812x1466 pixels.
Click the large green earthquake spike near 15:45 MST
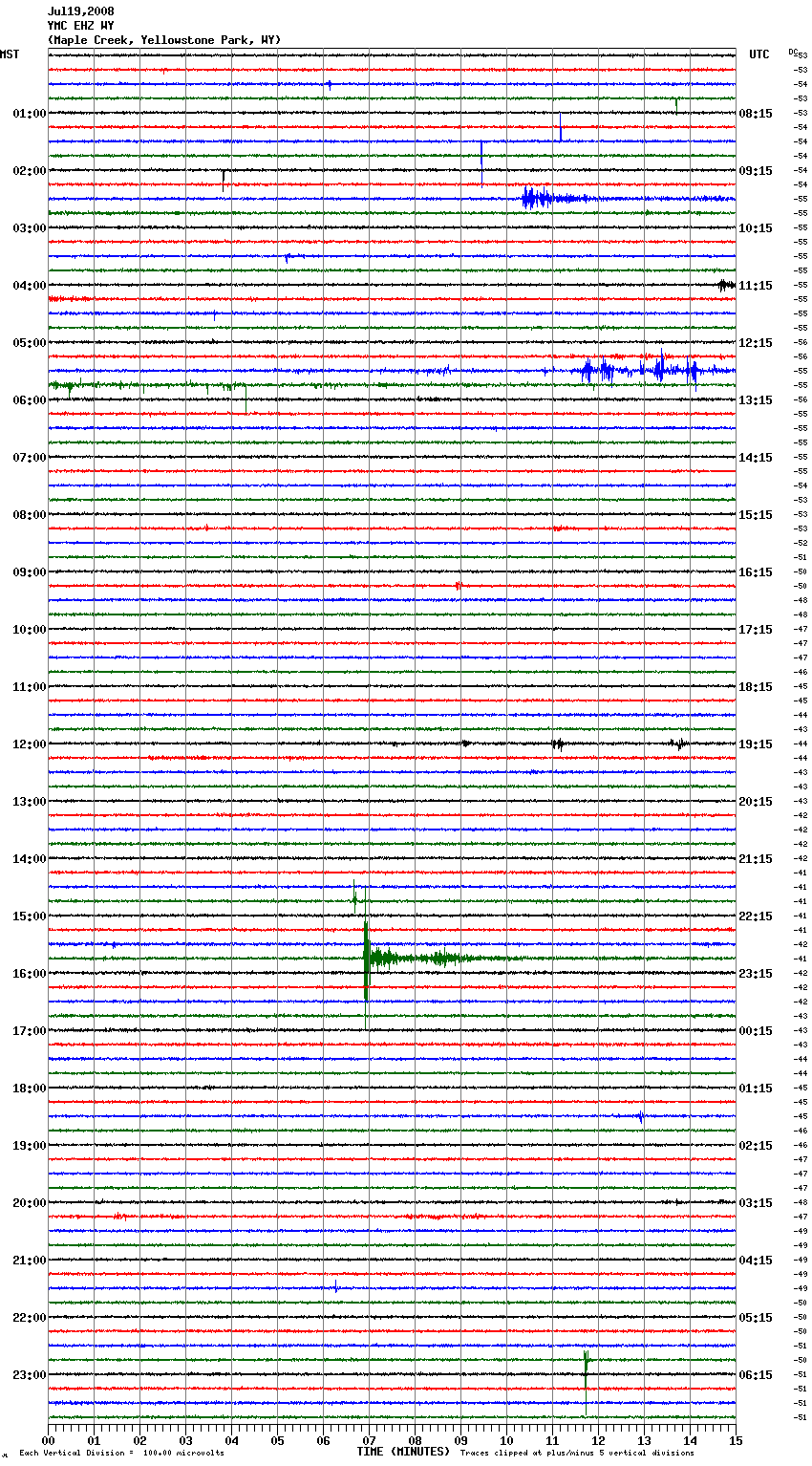coord(367,959)
